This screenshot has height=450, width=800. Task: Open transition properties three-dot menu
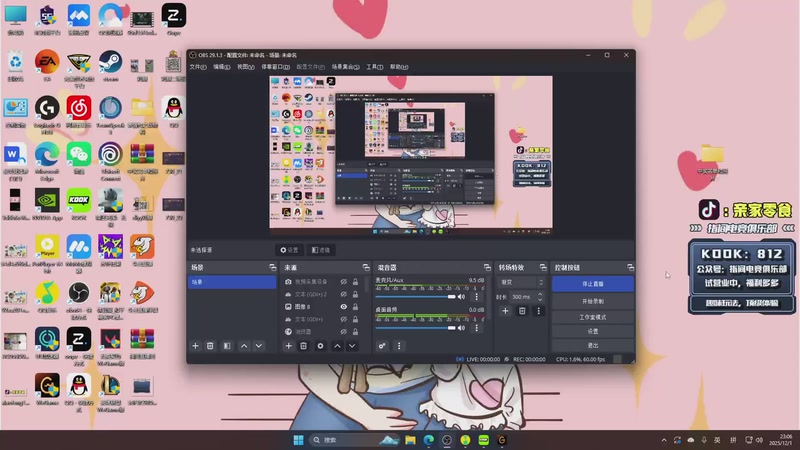[x=538, y=311]
